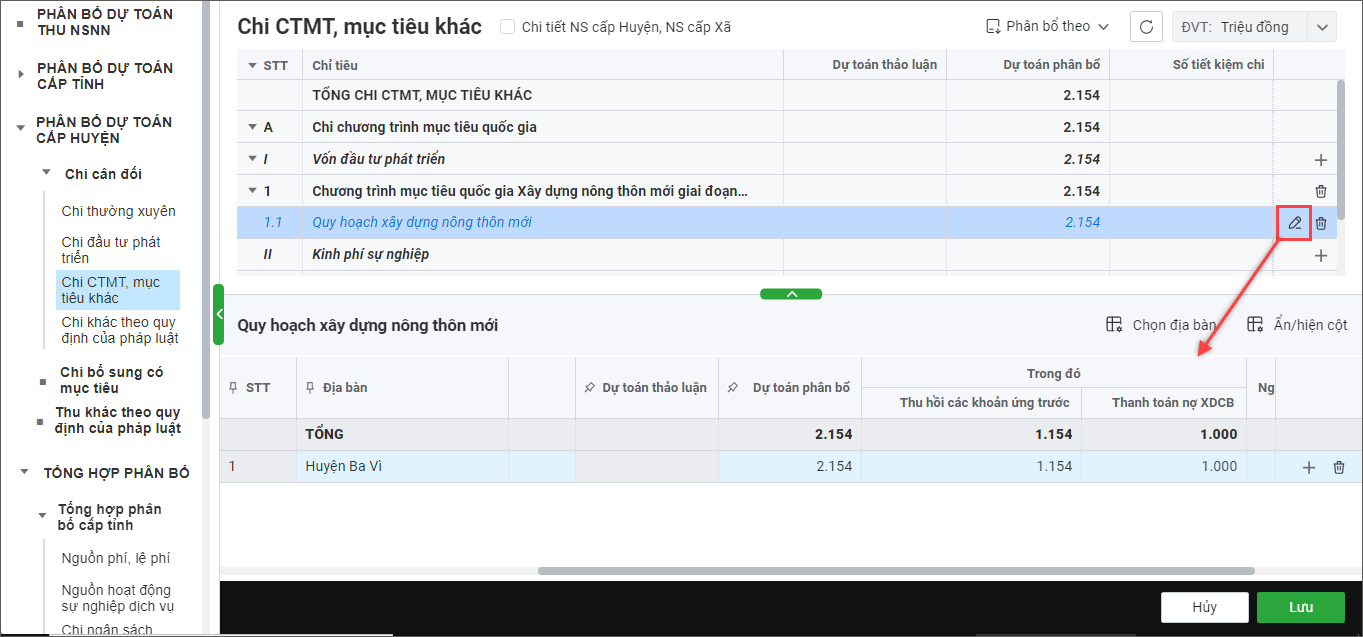
Task: Click Chọn địa bàn button
Action: pos(1162,325)
